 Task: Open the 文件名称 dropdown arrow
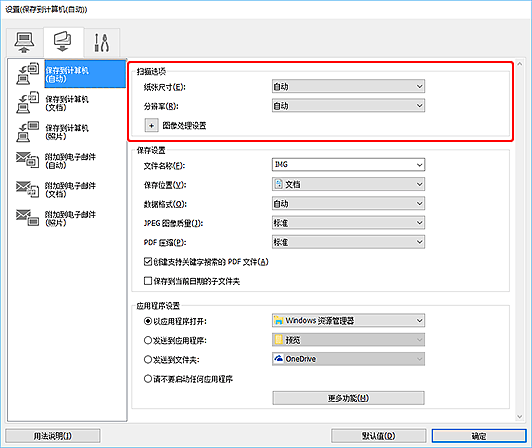(x=420, y=165)
